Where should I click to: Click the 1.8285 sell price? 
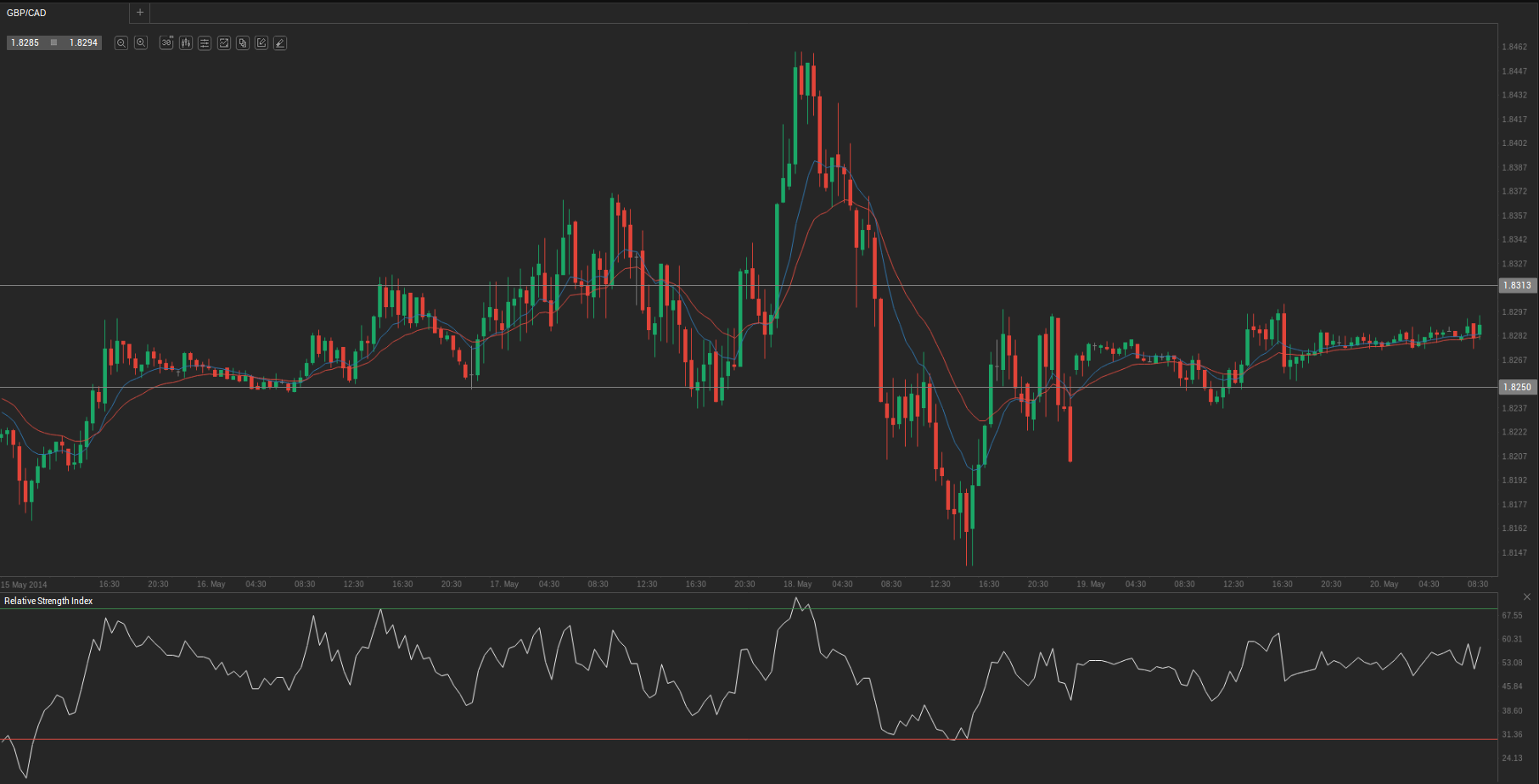pyautogui.click(x=25, y=42)
